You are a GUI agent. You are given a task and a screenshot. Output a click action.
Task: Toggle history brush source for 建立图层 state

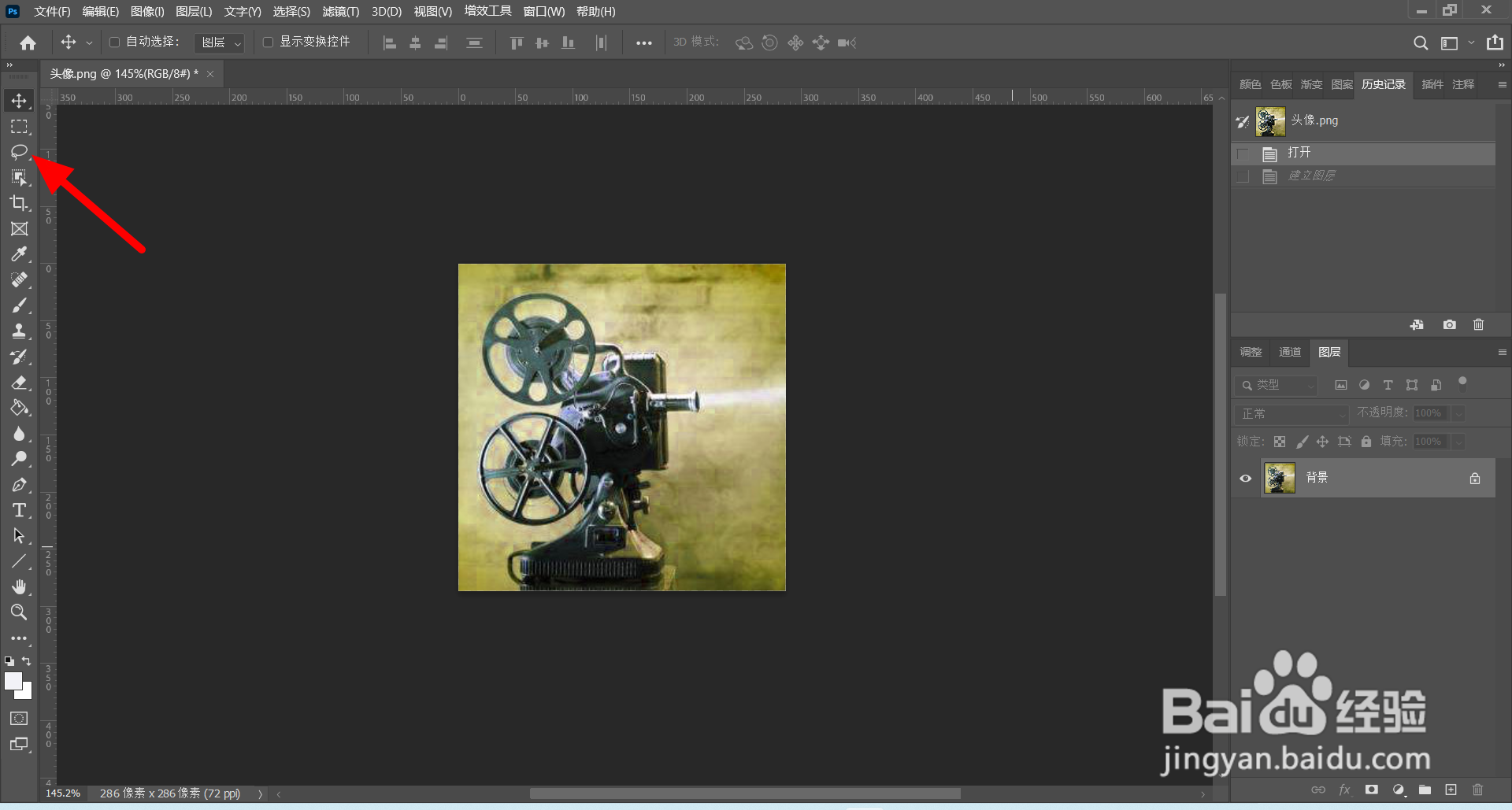[x=1243, y=176]
